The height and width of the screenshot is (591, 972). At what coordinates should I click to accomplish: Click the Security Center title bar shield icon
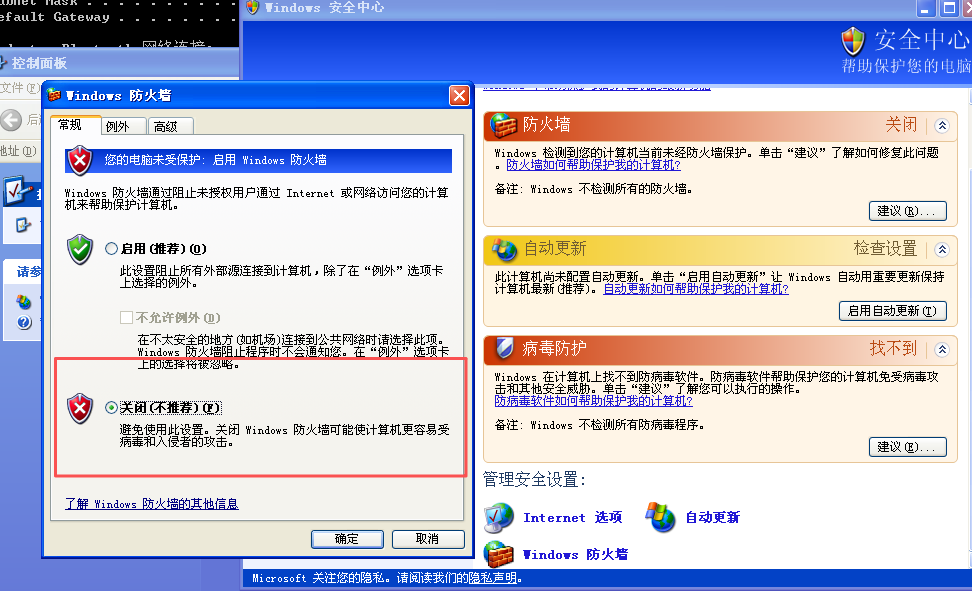252,7
